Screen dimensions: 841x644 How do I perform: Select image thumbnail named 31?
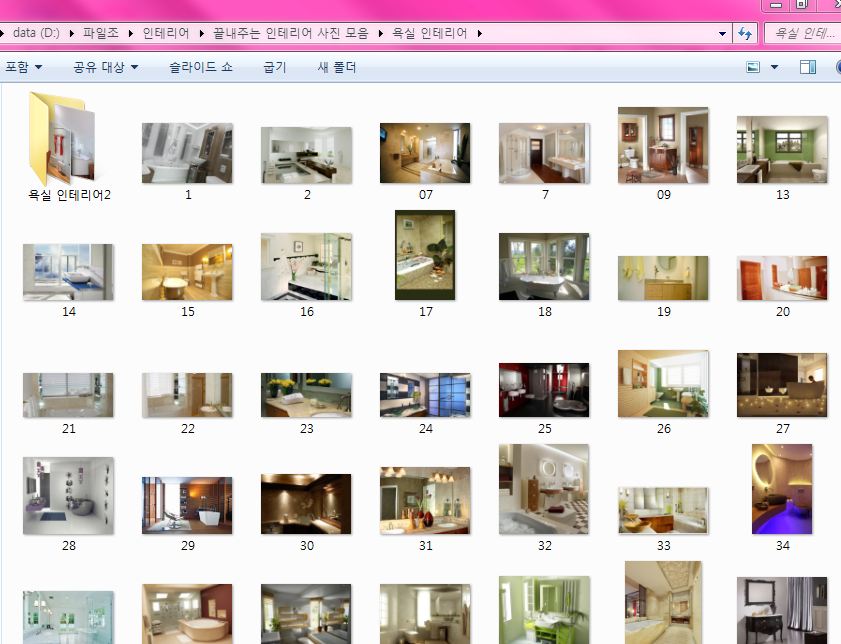425,500
